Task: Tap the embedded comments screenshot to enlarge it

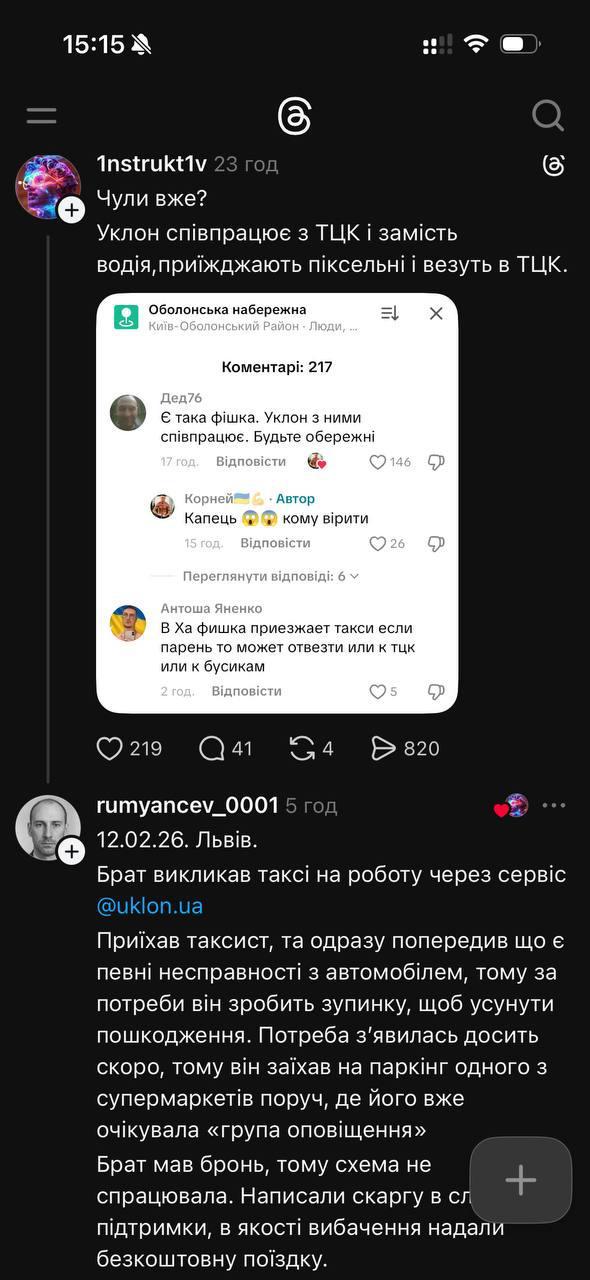Action: tap(276, 500)
